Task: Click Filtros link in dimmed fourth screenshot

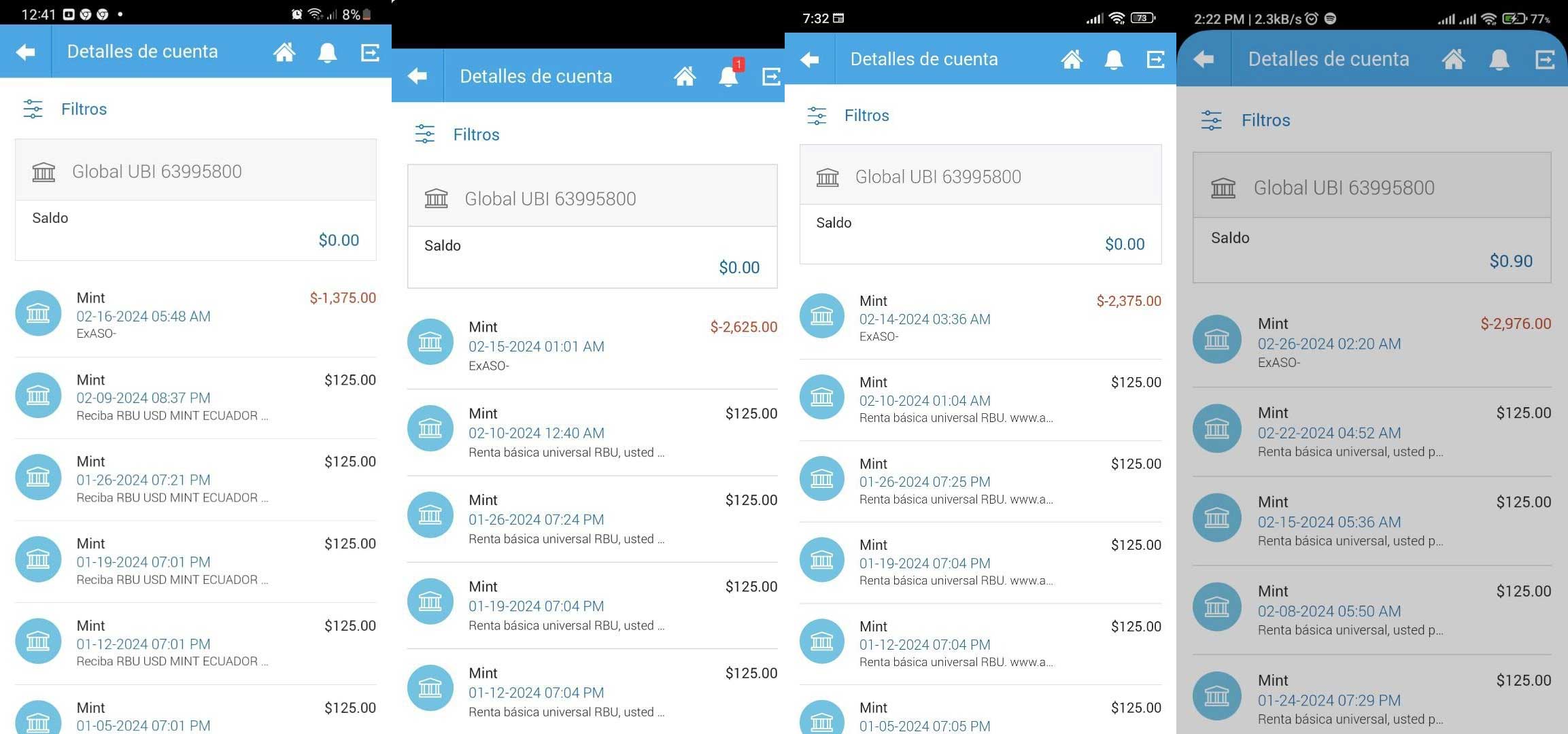Action: 1265,120
